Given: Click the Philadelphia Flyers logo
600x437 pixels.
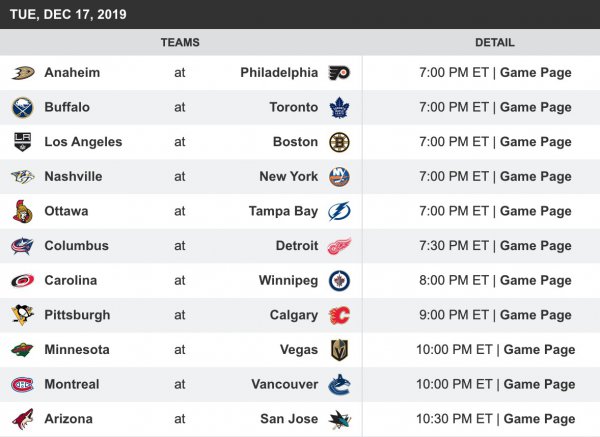Looking at the screenshot, I should 340,73.
